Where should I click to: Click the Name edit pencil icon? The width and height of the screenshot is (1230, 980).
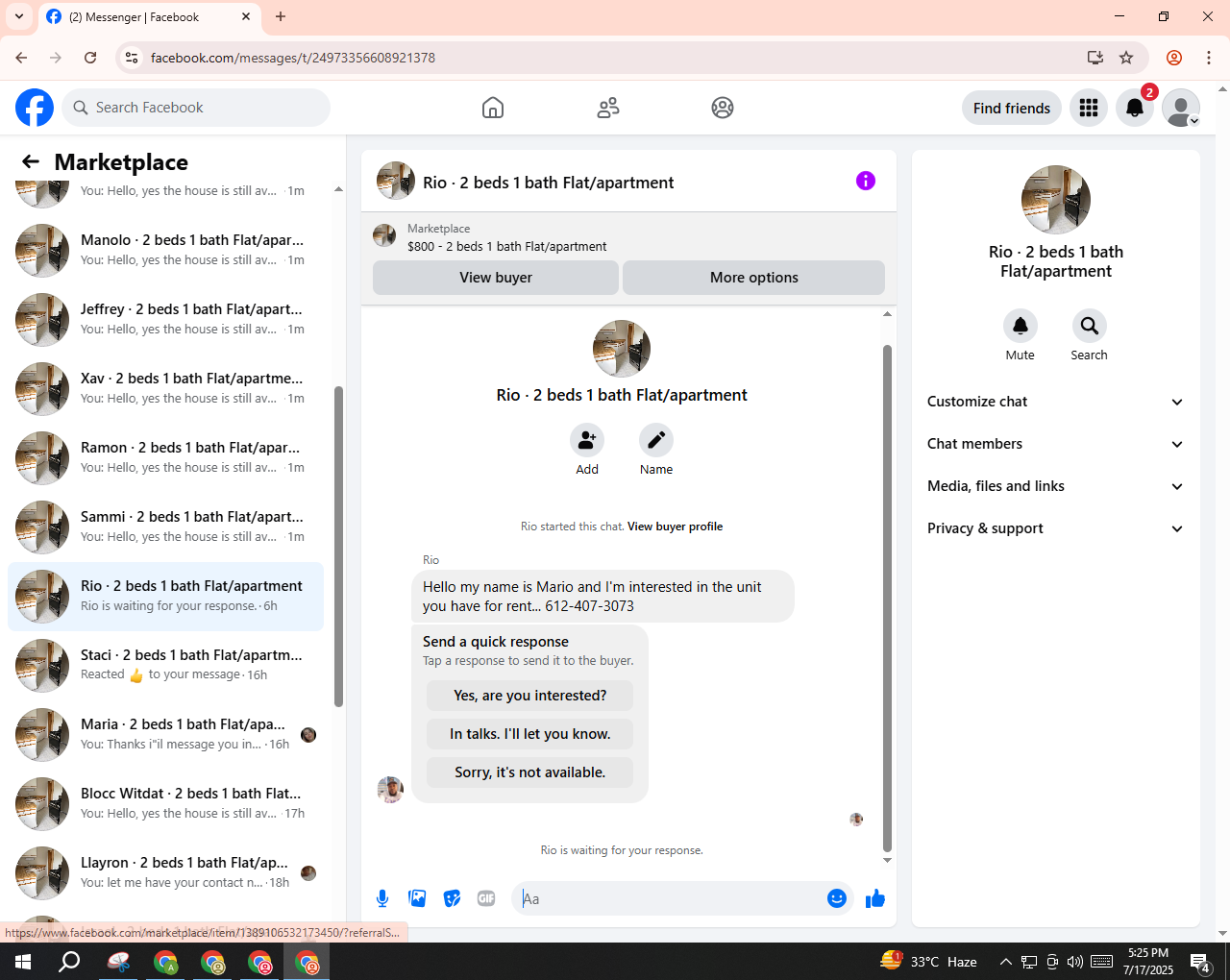coord(656,440)
